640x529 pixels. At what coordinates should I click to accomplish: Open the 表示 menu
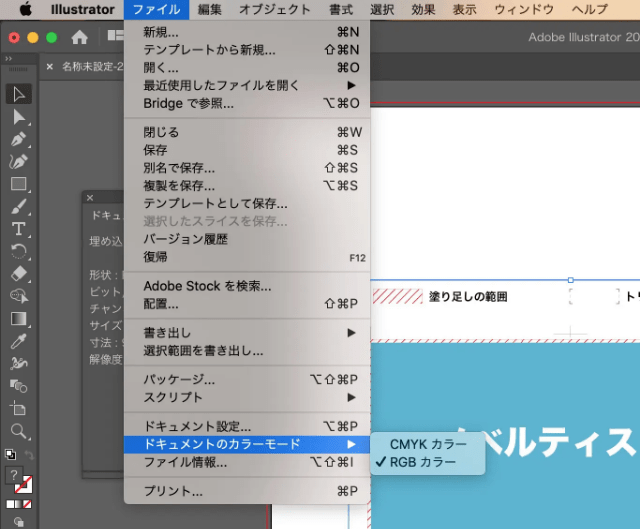pos(465,9)
